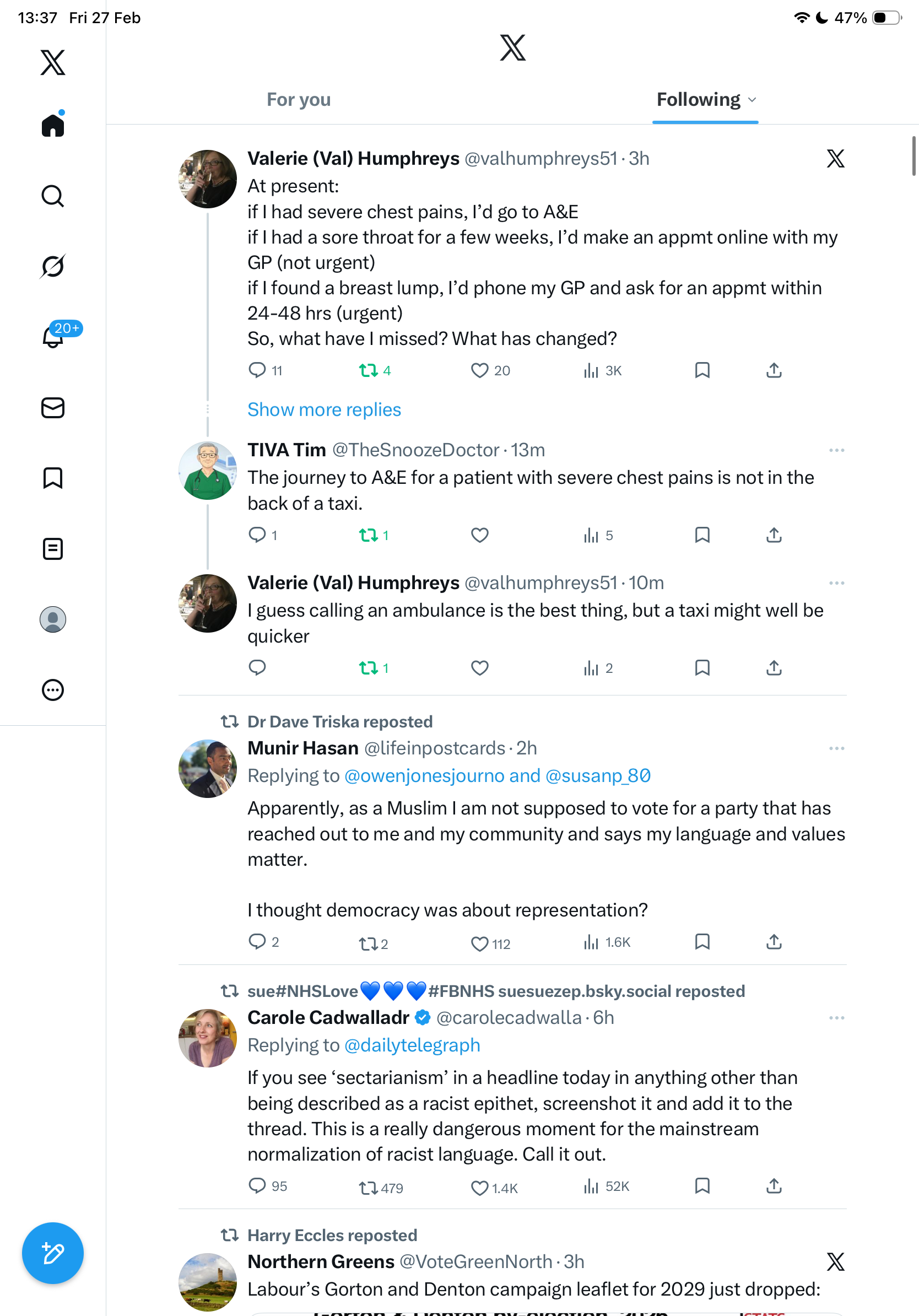Bookmark Valerie Humphreys' first post
The height and width of the screenshot is (1316, 919).
click(x=702, y=370)
